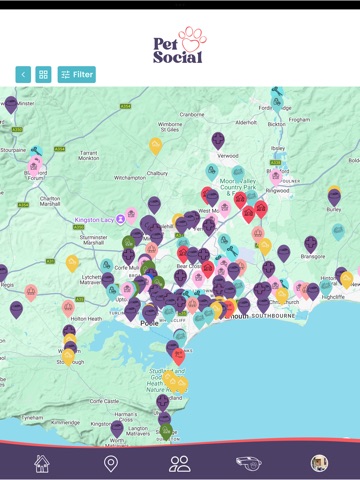Select the purple pin near Burley
360x480 pixels.
pos(334,198)
